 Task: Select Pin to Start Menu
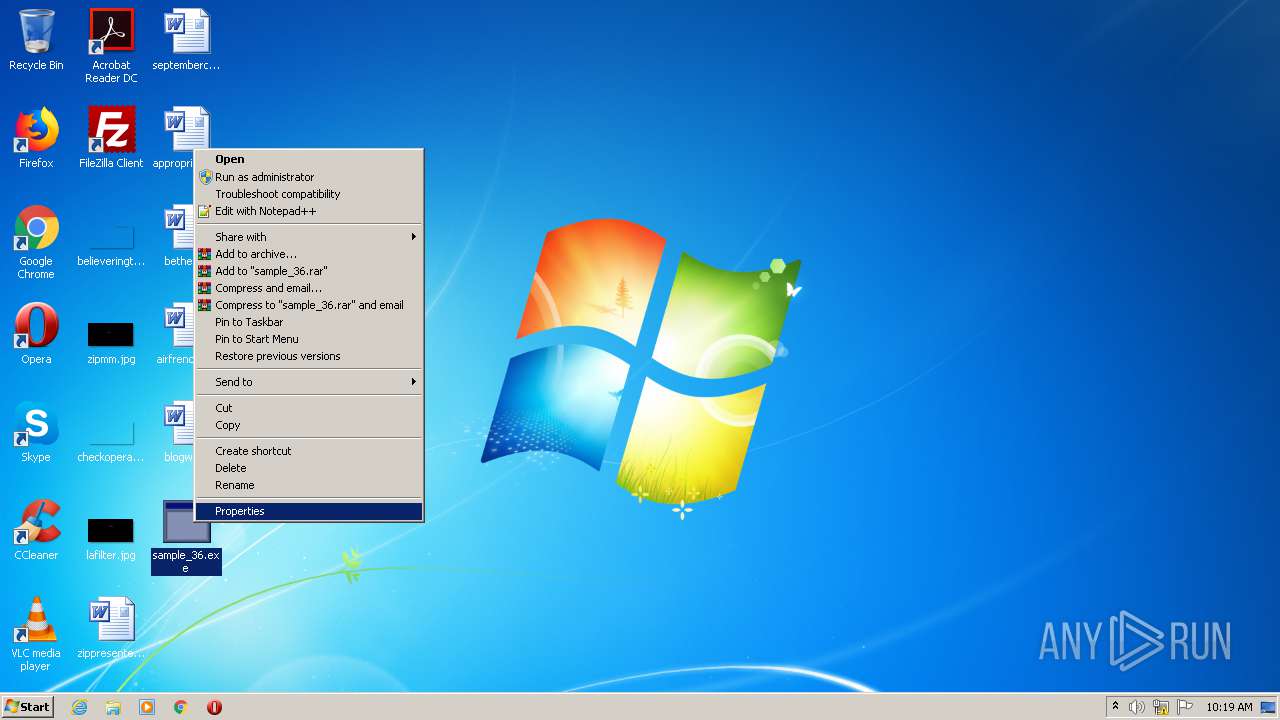pyautogui.click(x=309, y=339)
